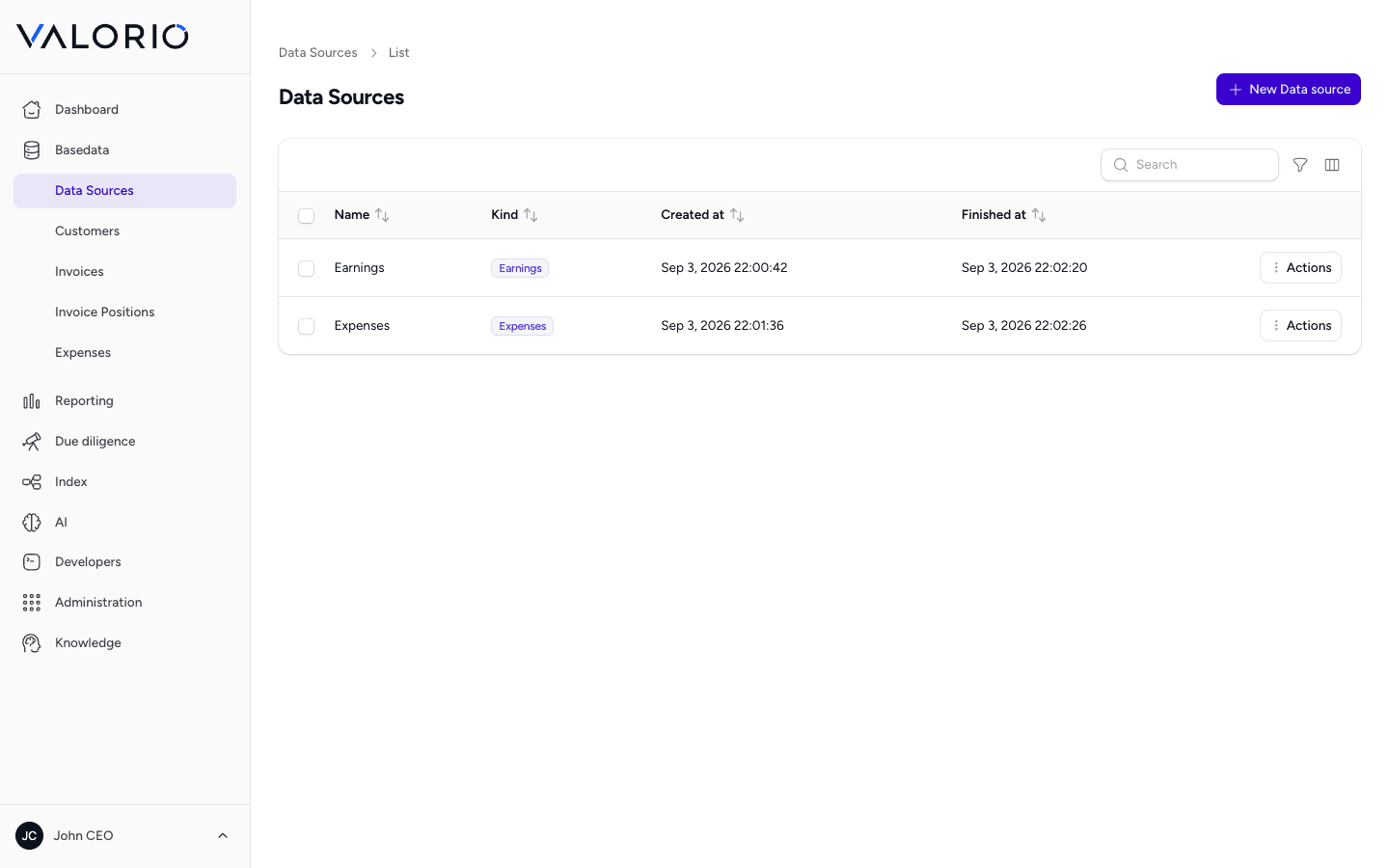
Task: Click the Valorio logo
Action: pyautogui.click(x=102, y=37)
